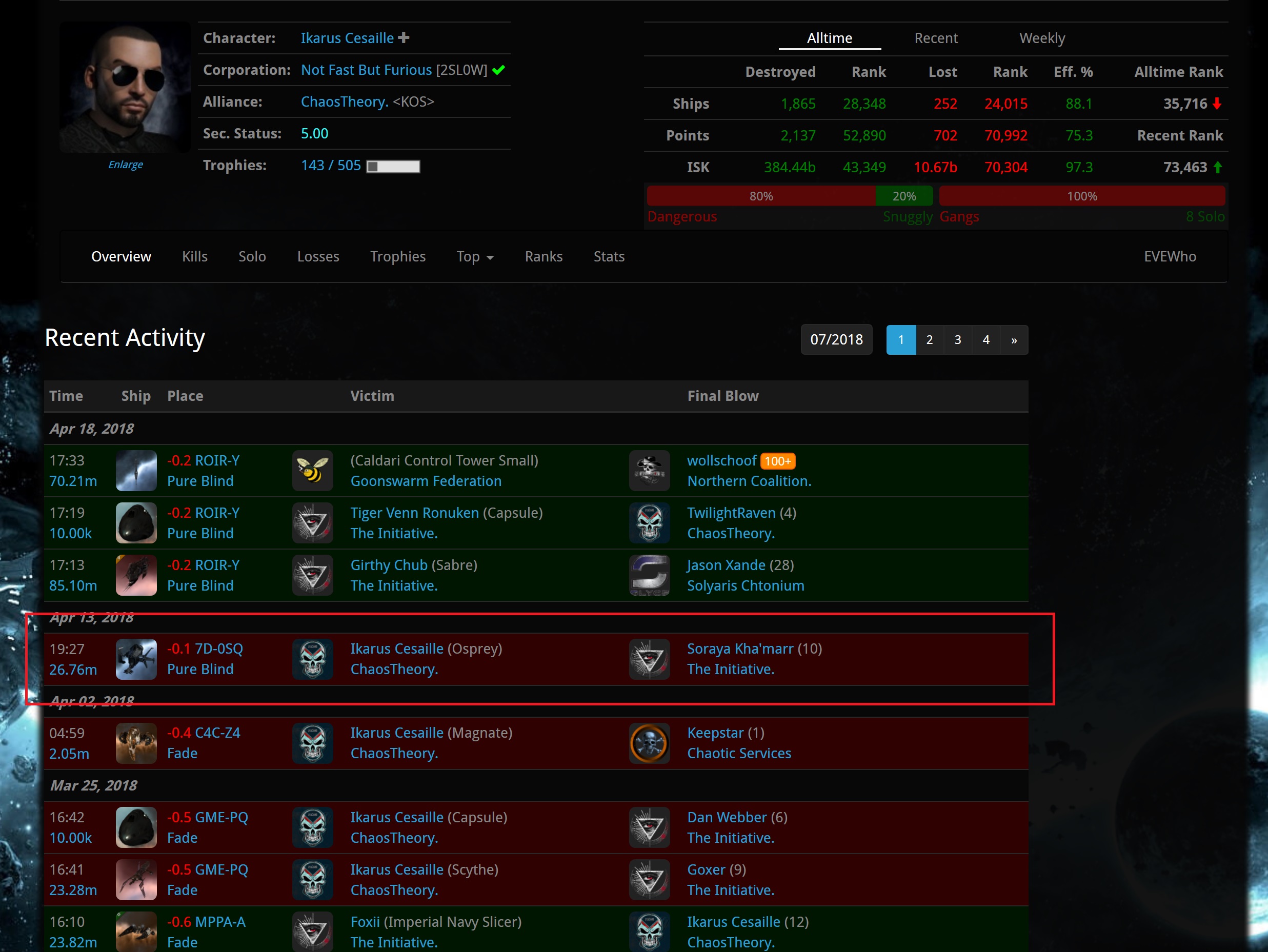Click the Magnate ship icon at 04:59

(136, 743)
